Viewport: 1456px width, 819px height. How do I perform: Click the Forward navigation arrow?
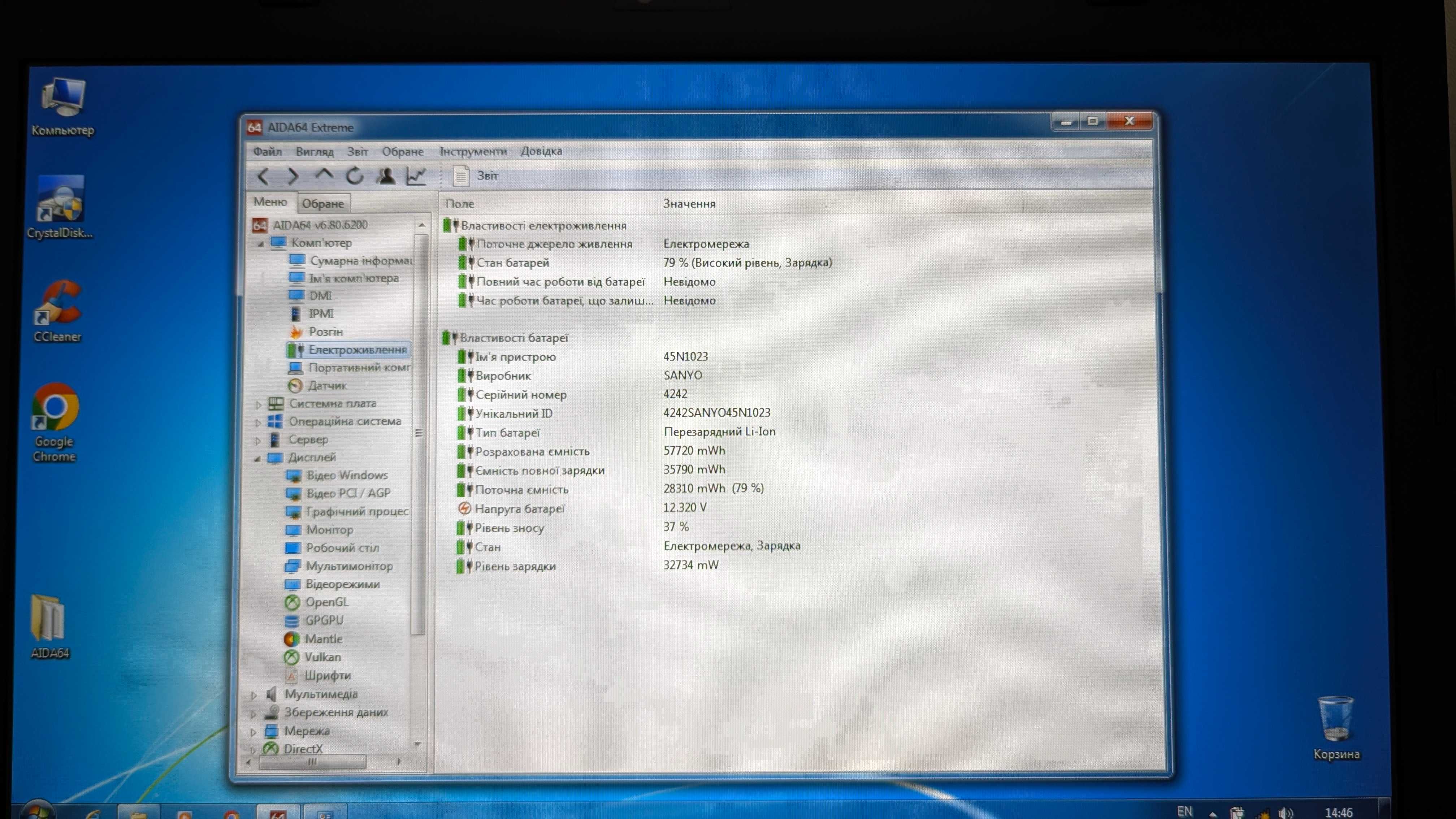pyautogui.click(x=293, y=176)
